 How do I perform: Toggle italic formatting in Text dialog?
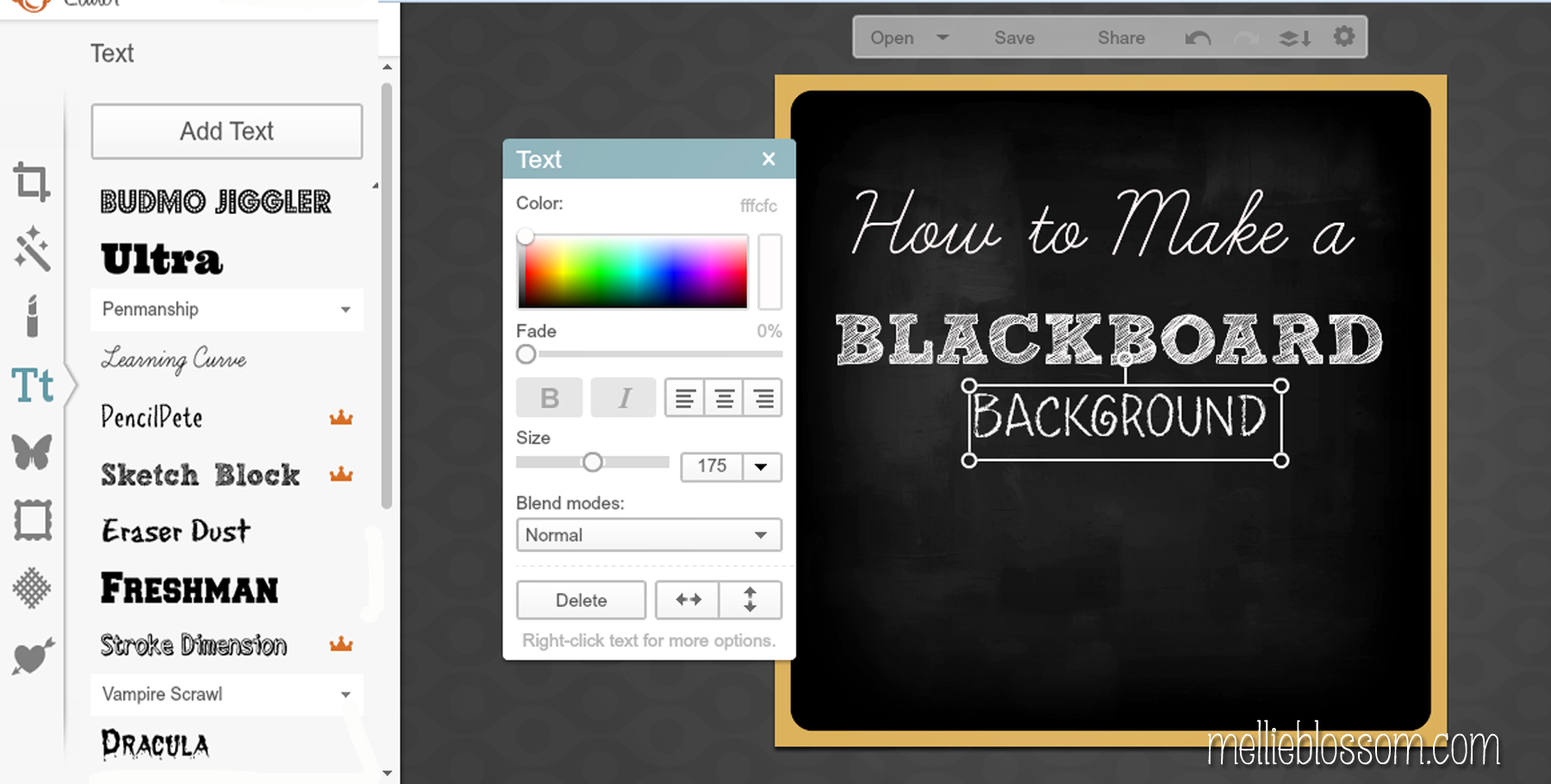point(623,397)
